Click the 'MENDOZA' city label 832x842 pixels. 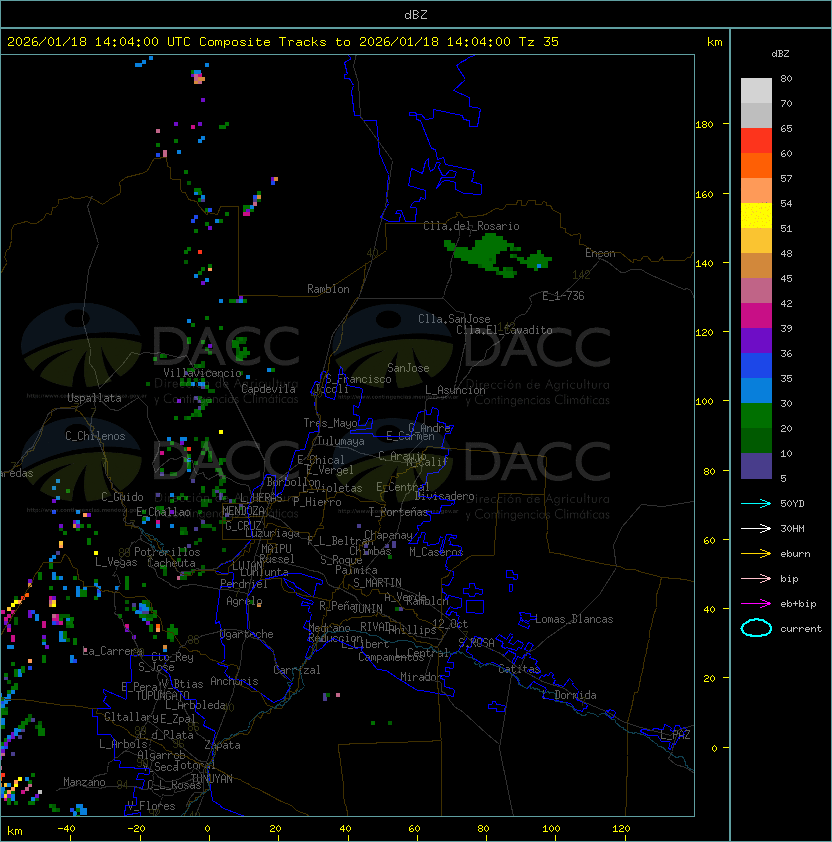(243, 510)
